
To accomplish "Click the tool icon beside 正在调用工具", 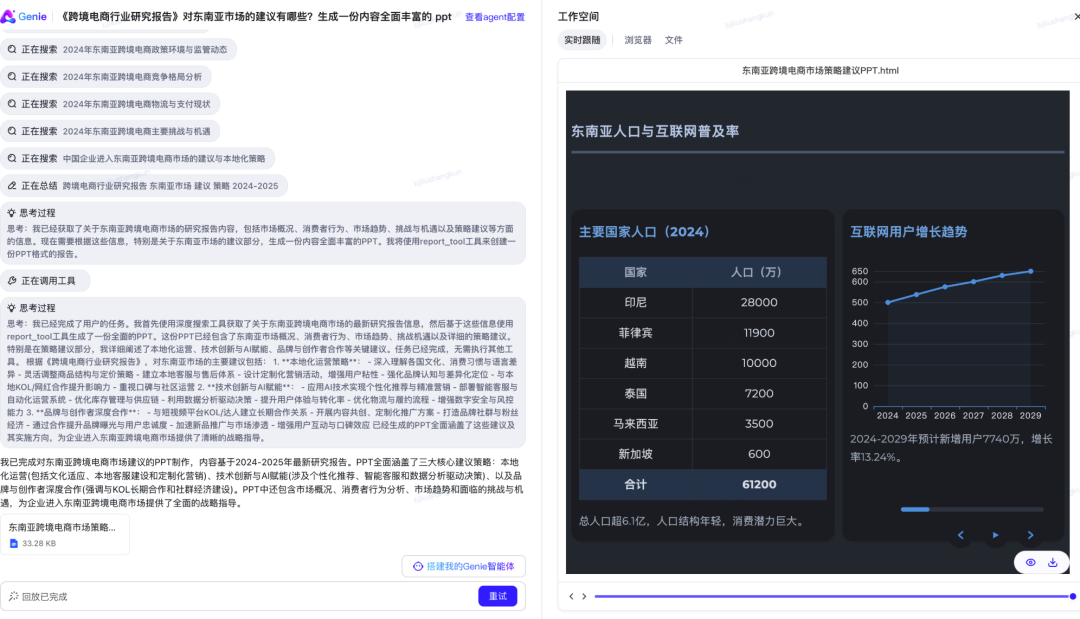I will (12, 281).
